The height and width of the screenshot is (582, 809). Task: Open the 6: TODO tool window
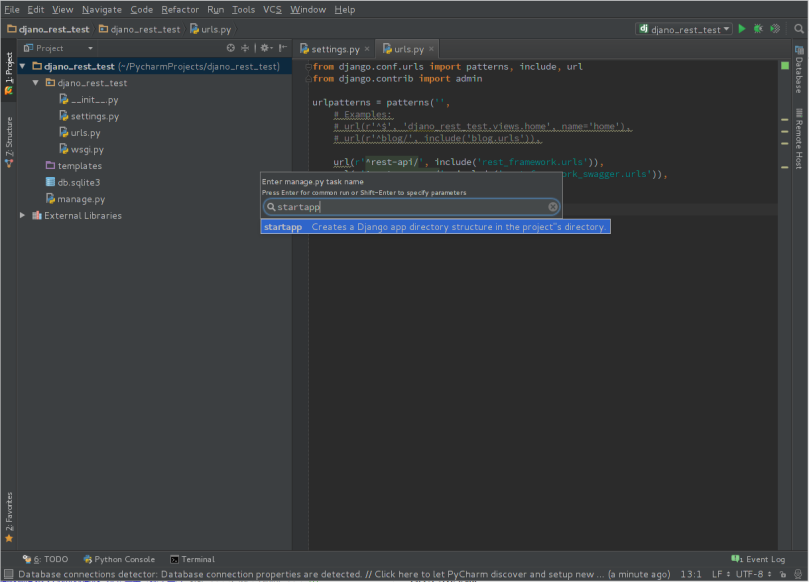point(45,559)
